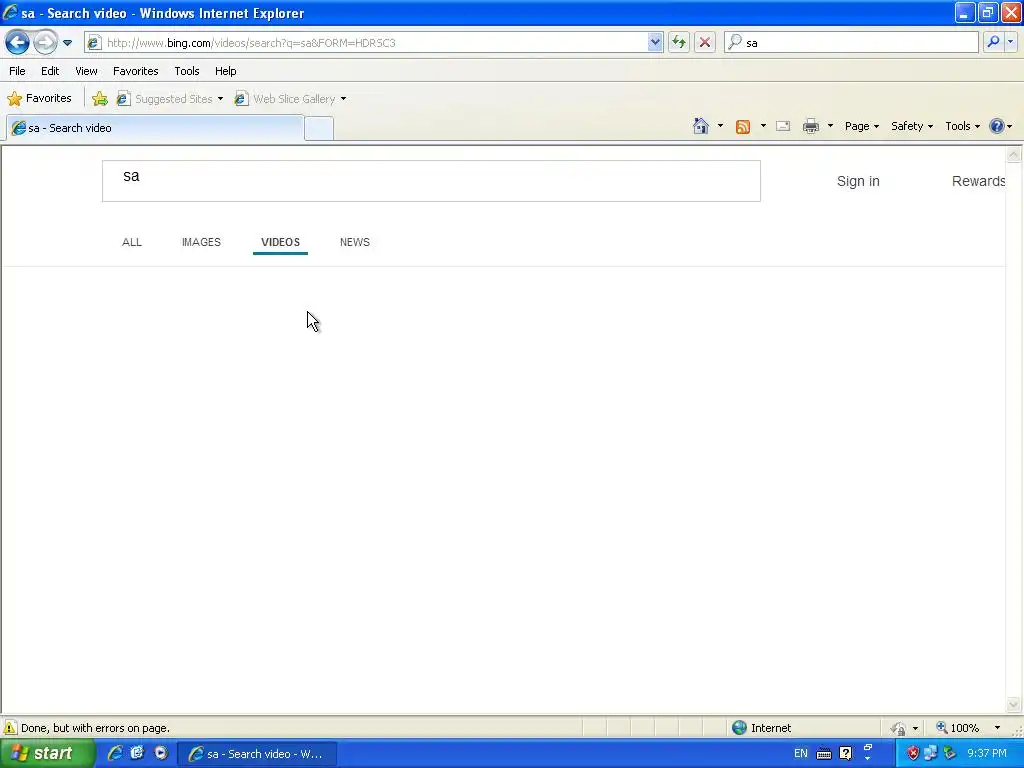This screenshot has width=1024, height=768.
Task: Click the 9:37 PM clock
Action: (x=987, y=754)
